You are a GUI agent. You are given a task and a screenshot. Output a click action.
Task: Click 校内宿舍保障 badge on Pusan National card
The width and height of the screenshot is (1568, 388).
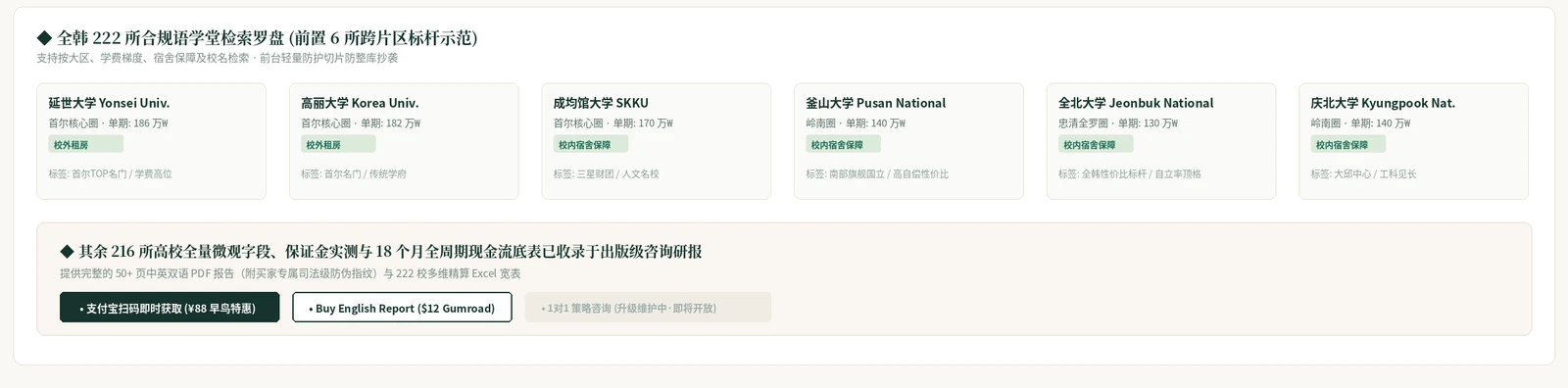point(843,144)
